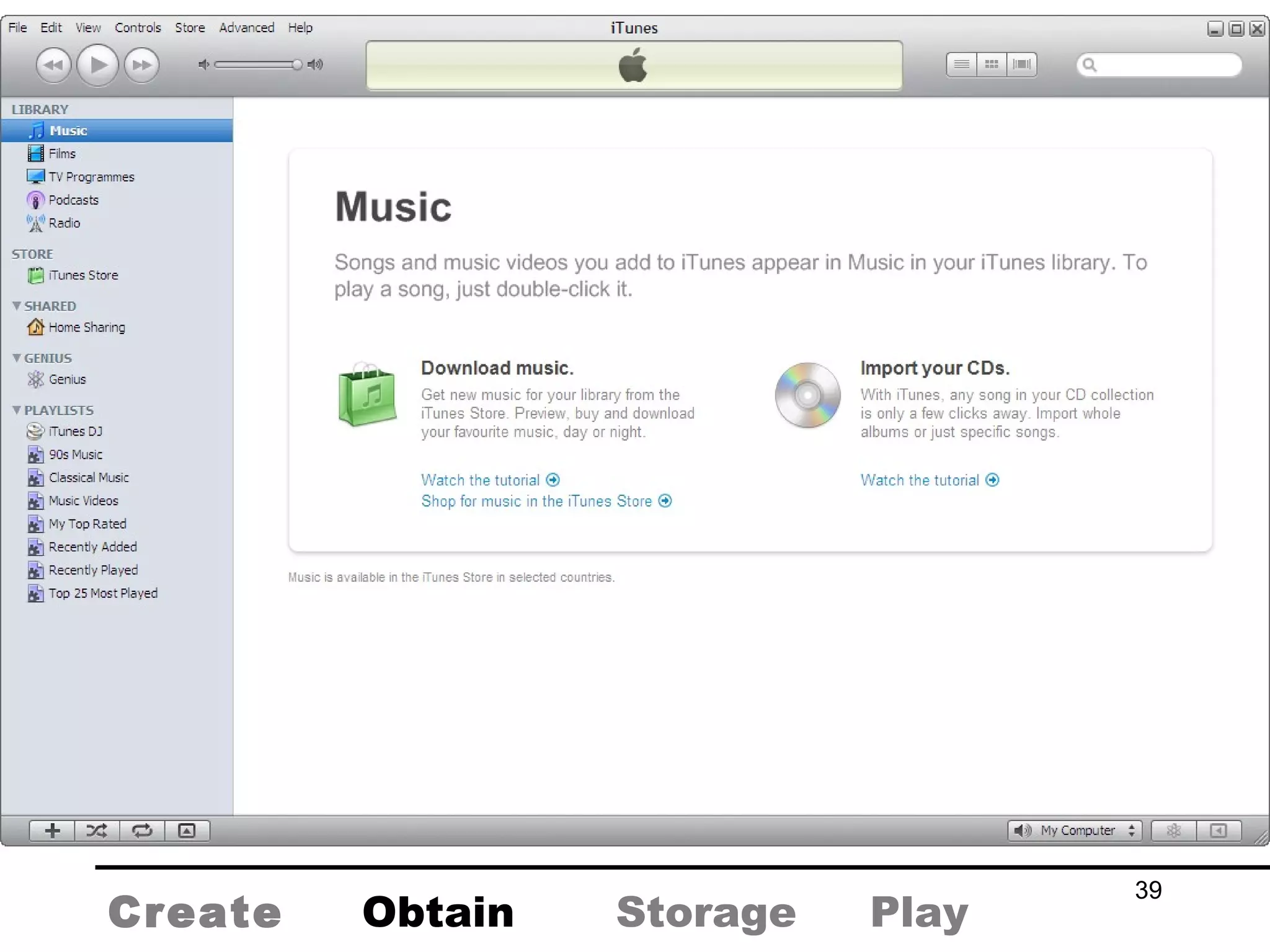Image resolution: width=1270 pixels, height=952 pixels.
Task: Open the Recently Played playlist
Action: click(x=117, y=570)
